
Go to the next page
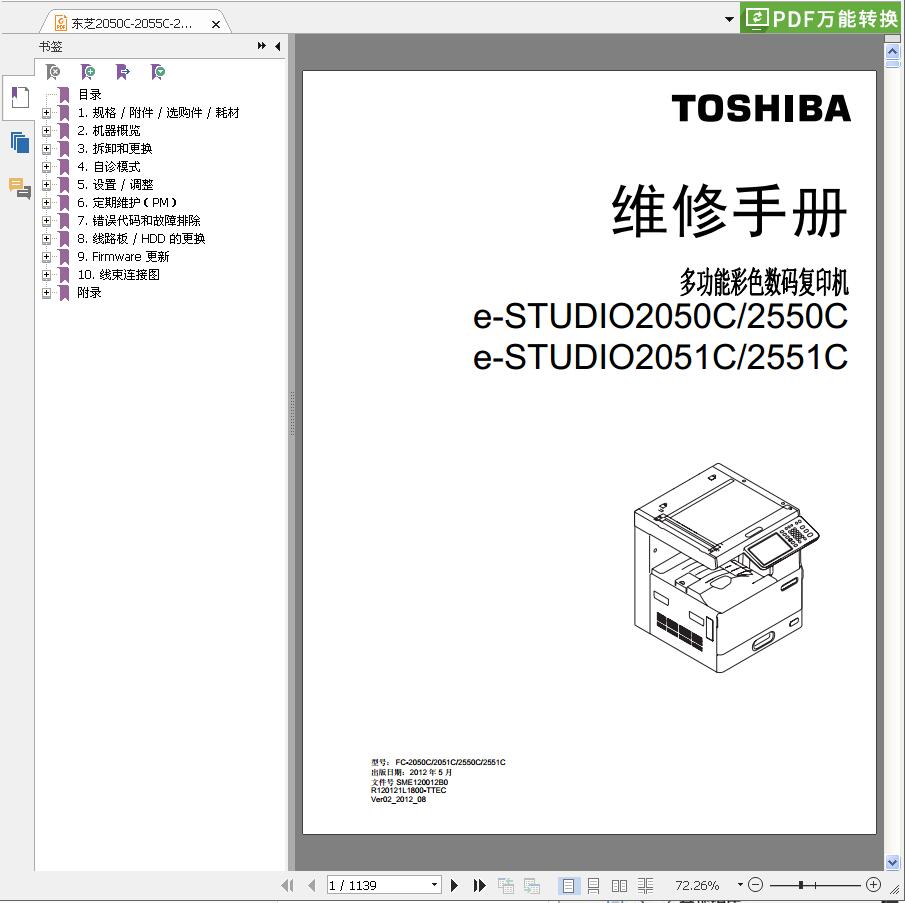coord(454,885)
